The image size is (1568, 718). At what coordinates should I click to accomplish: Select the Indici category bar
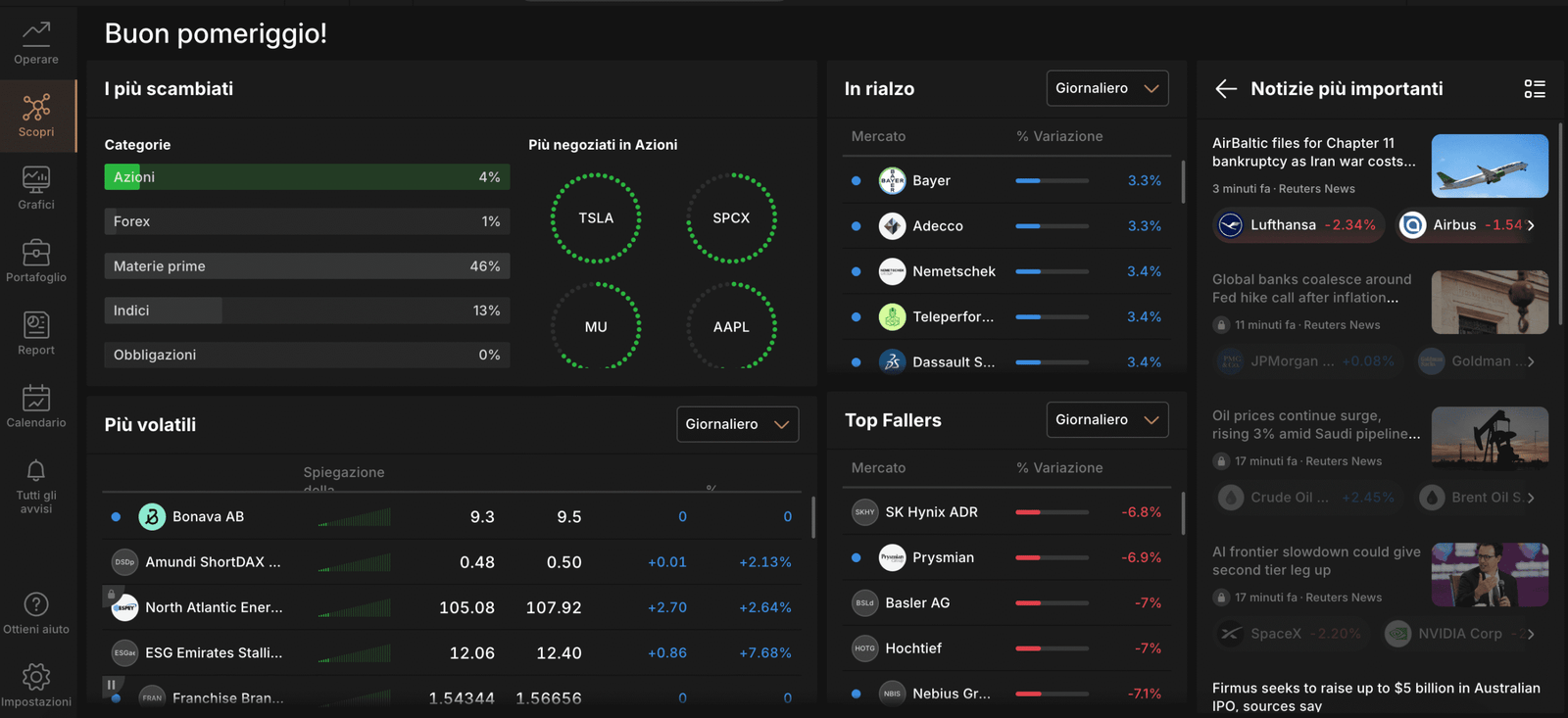pos(307,311)
